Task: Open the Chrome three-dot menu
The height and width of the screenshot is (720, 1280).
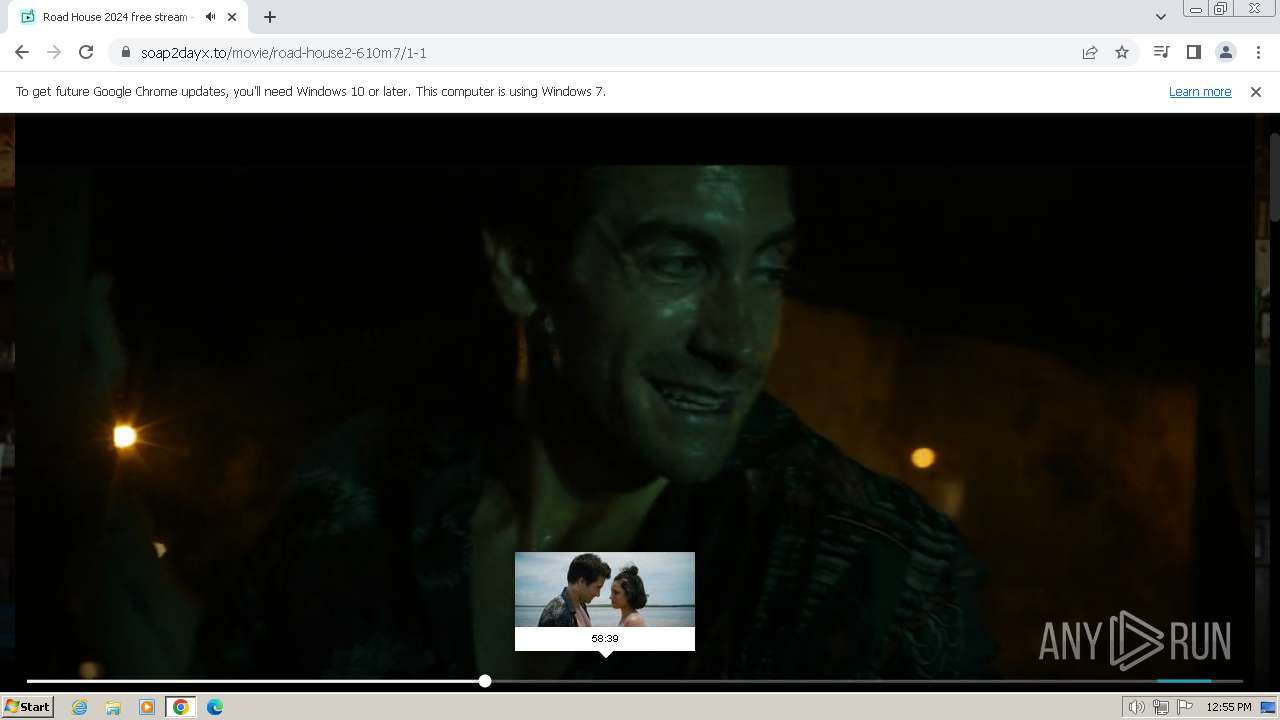Action: tap(1258, 52)
